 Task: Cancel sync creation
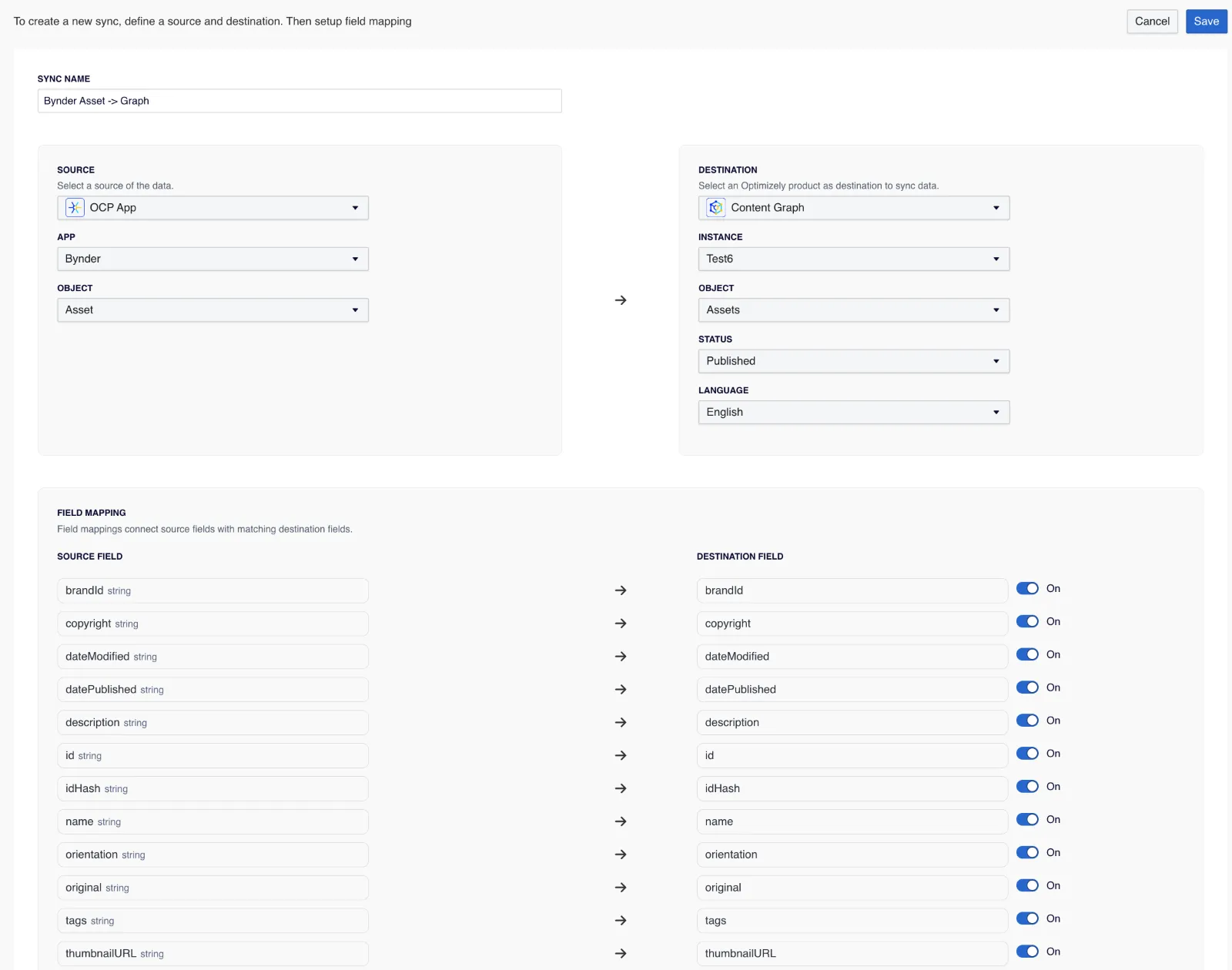coord(1152,22)
